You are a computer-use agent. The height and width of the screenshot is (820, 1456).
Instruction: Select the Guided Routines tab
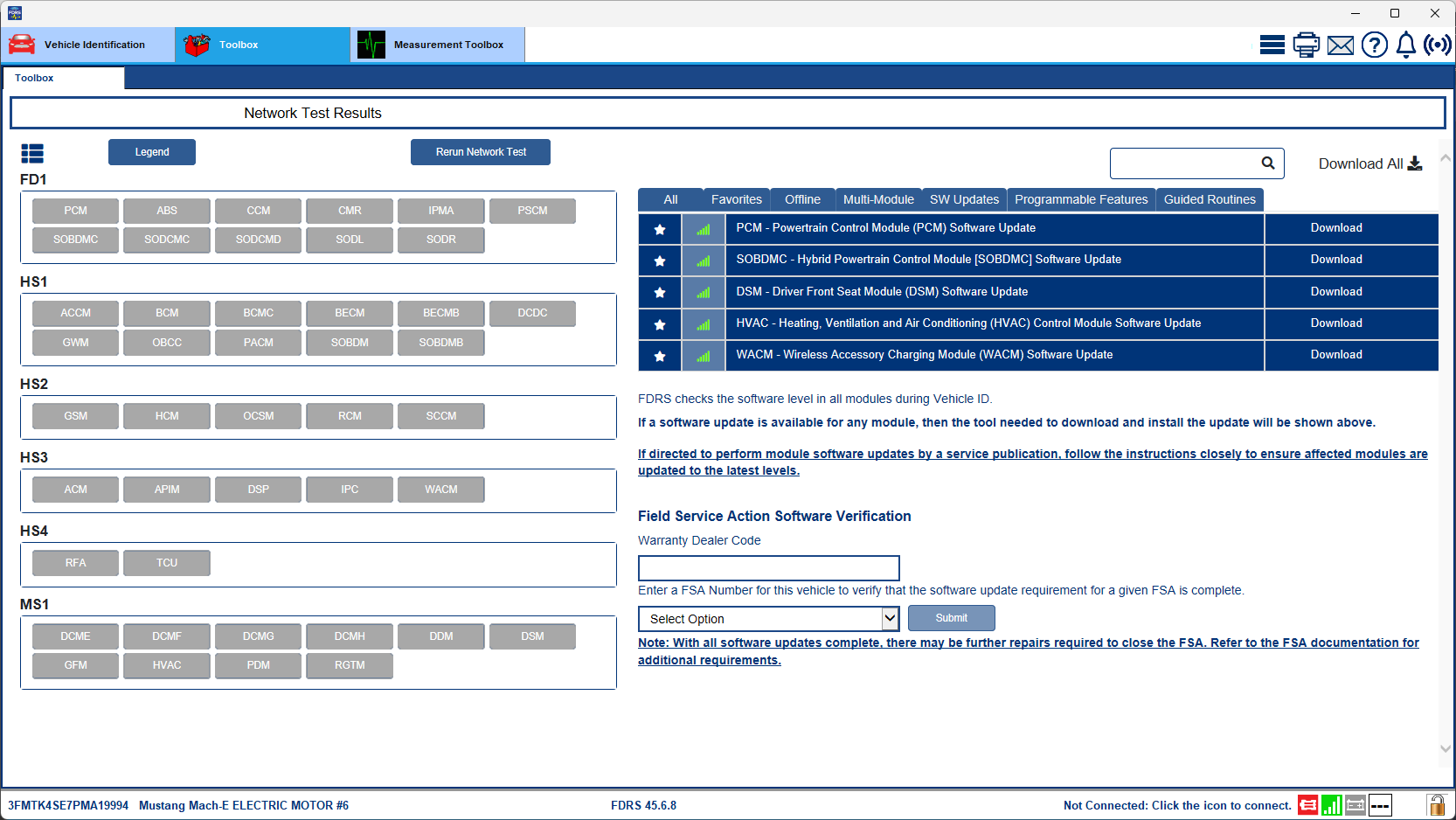(1210, 199)
